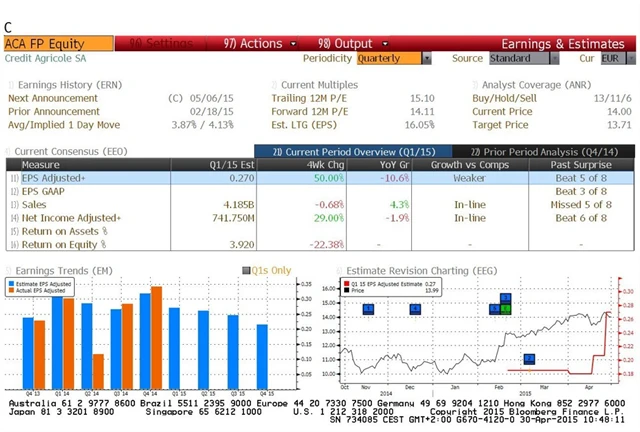Viewport: 640px width, 432px height.
Task: Click the Current Consensus (EEO) section icon
Action: coord(10,151)
